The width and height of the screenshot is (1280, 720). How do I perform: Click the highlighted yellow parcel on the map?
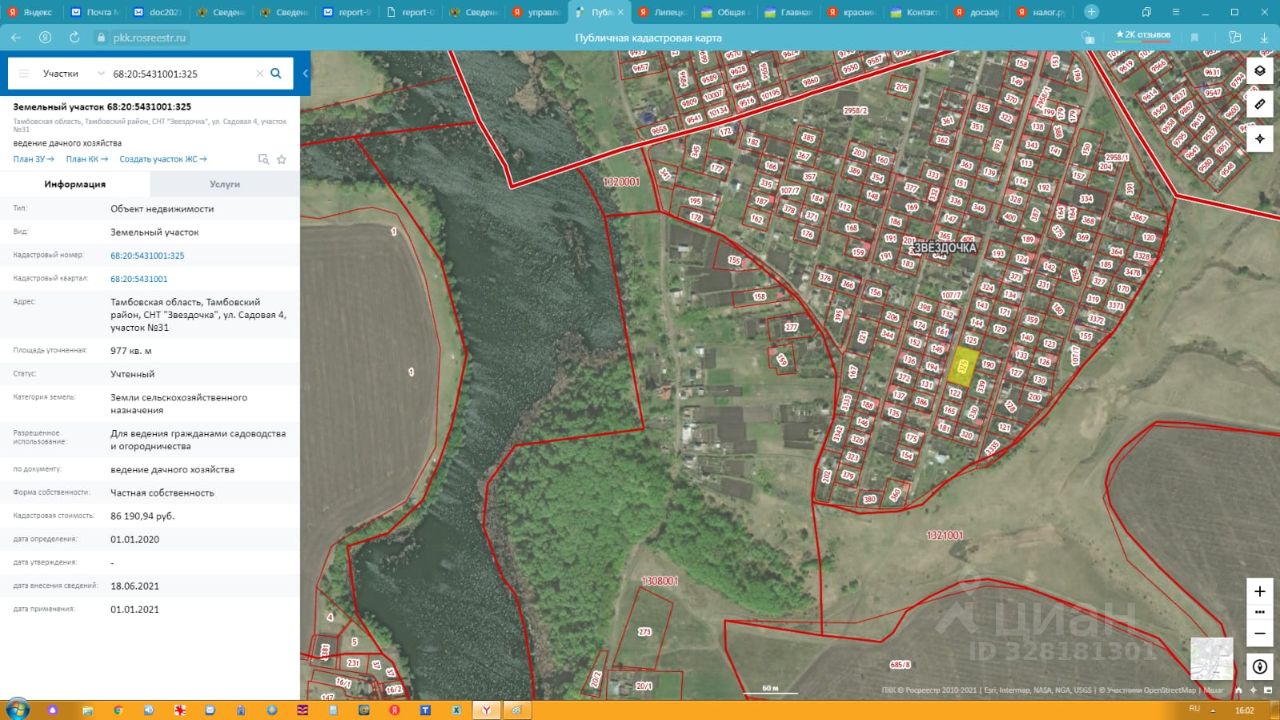pyautogui.click(x=963, y=367)
